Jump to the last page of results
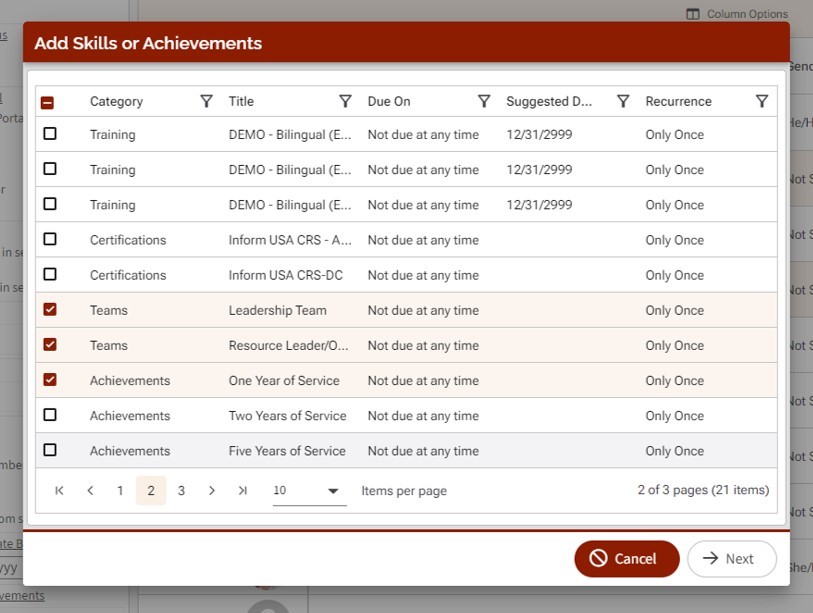Screen dimensions: 813x613 click(x=242, y=491)
